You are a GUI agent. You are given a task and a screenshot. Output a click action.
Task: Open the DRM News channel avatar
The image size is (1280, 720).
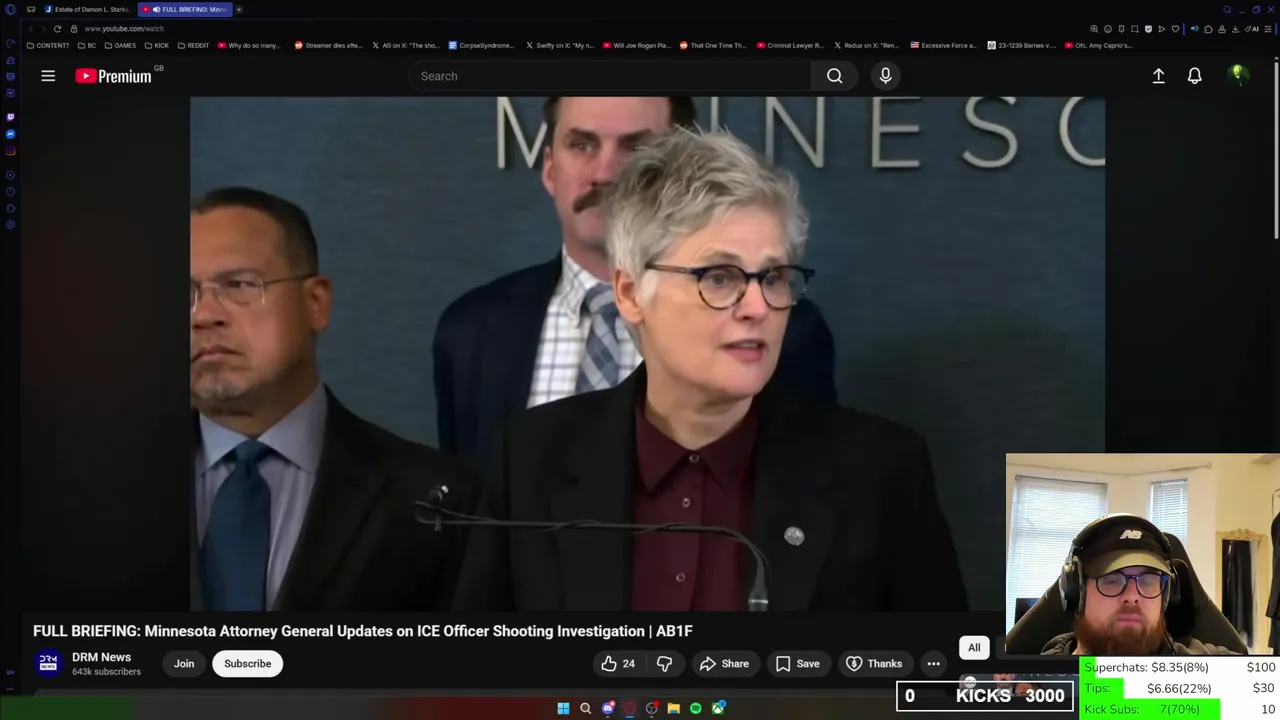tap(48, 664)
